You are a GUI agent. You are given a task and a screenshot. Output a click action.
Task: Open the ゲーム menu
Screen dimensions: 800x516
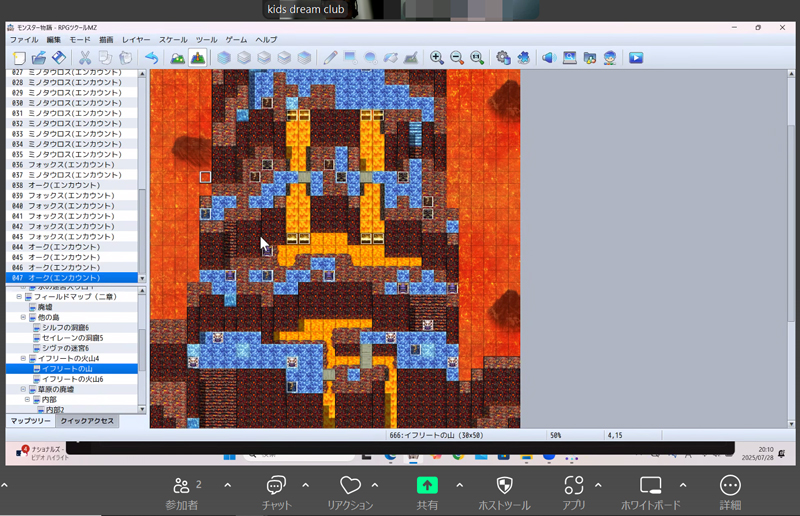[x=236, y=39]
